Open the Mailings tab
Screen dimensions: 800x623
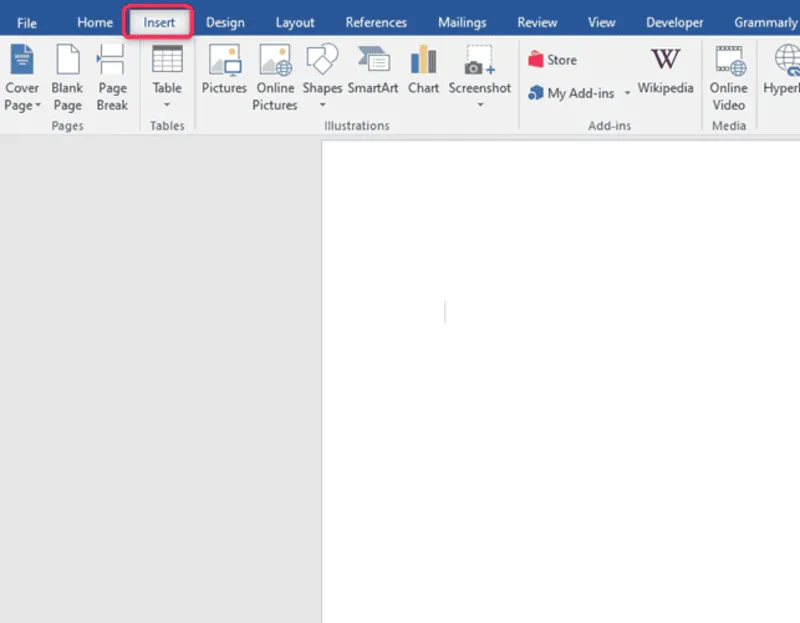(462, 22)
